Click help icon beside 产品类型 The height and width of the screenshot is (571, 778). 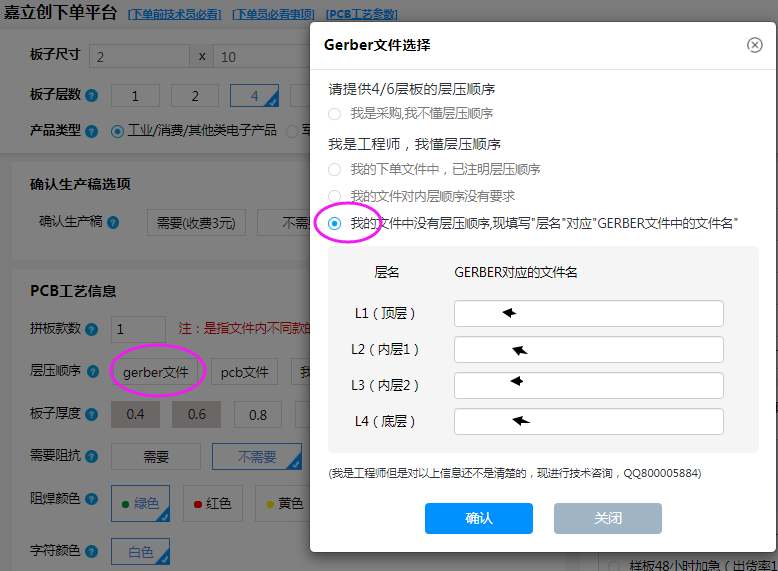(92, 131)
